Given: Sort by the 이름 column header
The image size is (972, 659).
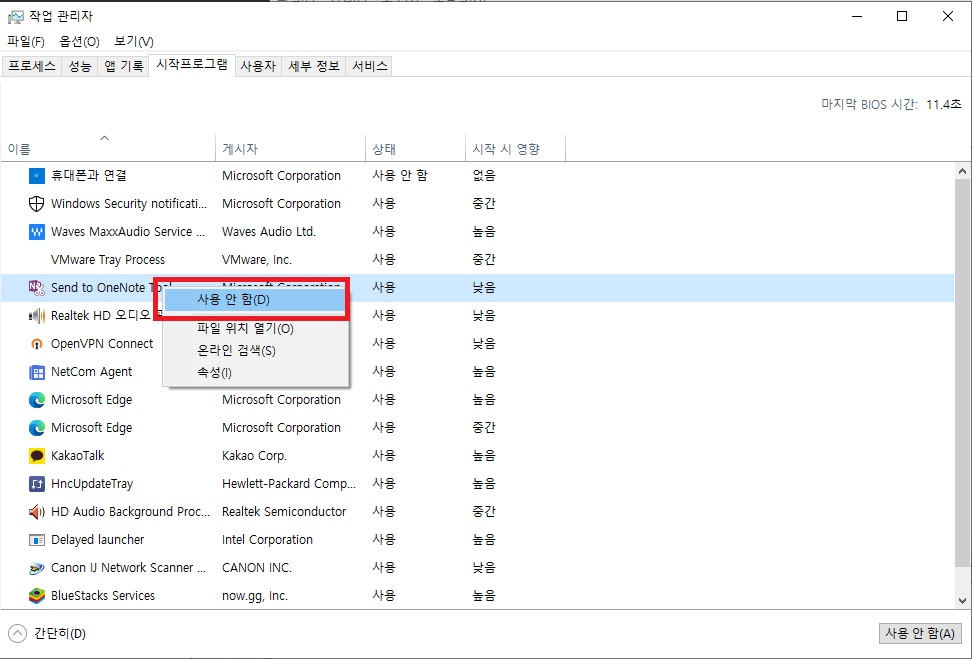Looking at the screenshot, I should 108,149.
